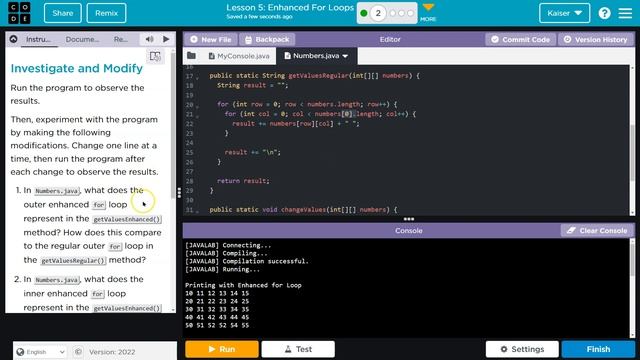This screenshot has width=640, height=360.
Task: Switch to the Documentation tab
Action: tap(82, 39)
